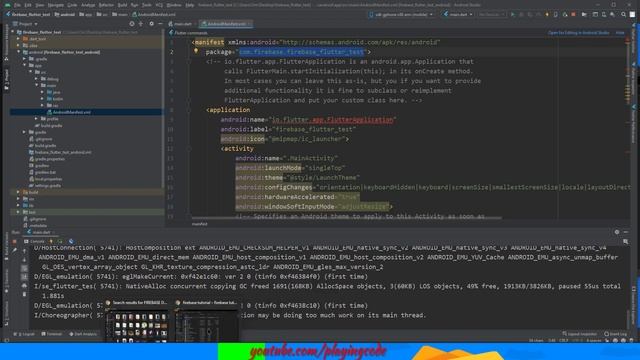Screen dimensions: 640x360
Task: Collapse the android module folder
Action: [18, 52]
